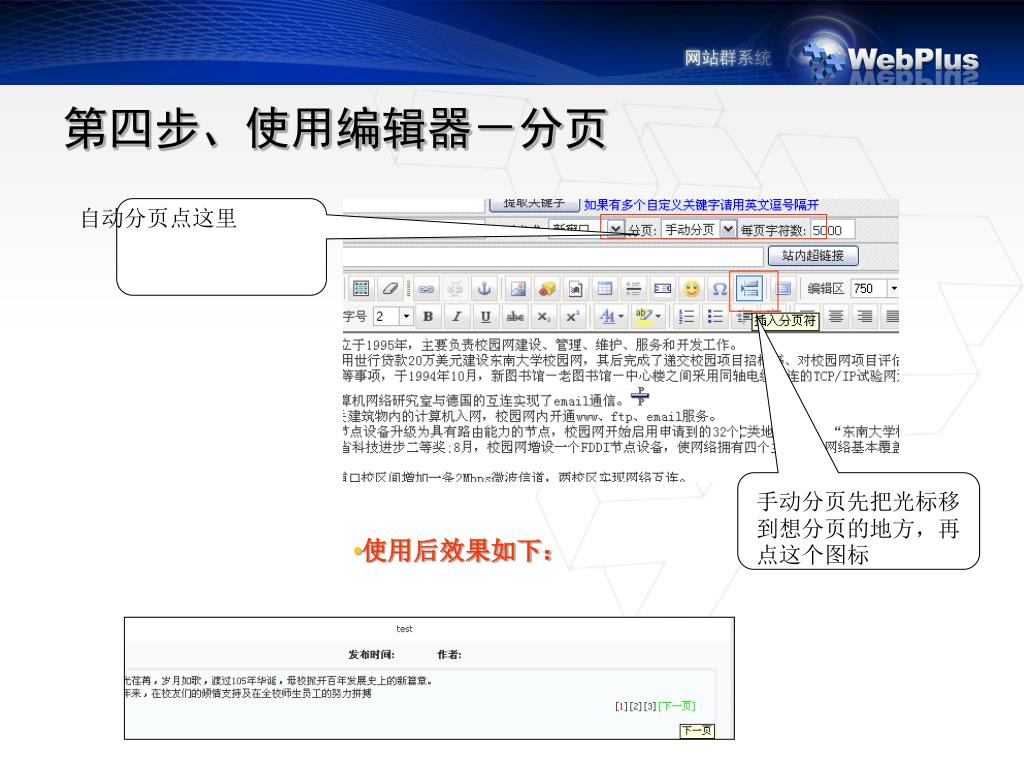Insert a bulleted list
1024x768 pixels.
click(715, 317)
